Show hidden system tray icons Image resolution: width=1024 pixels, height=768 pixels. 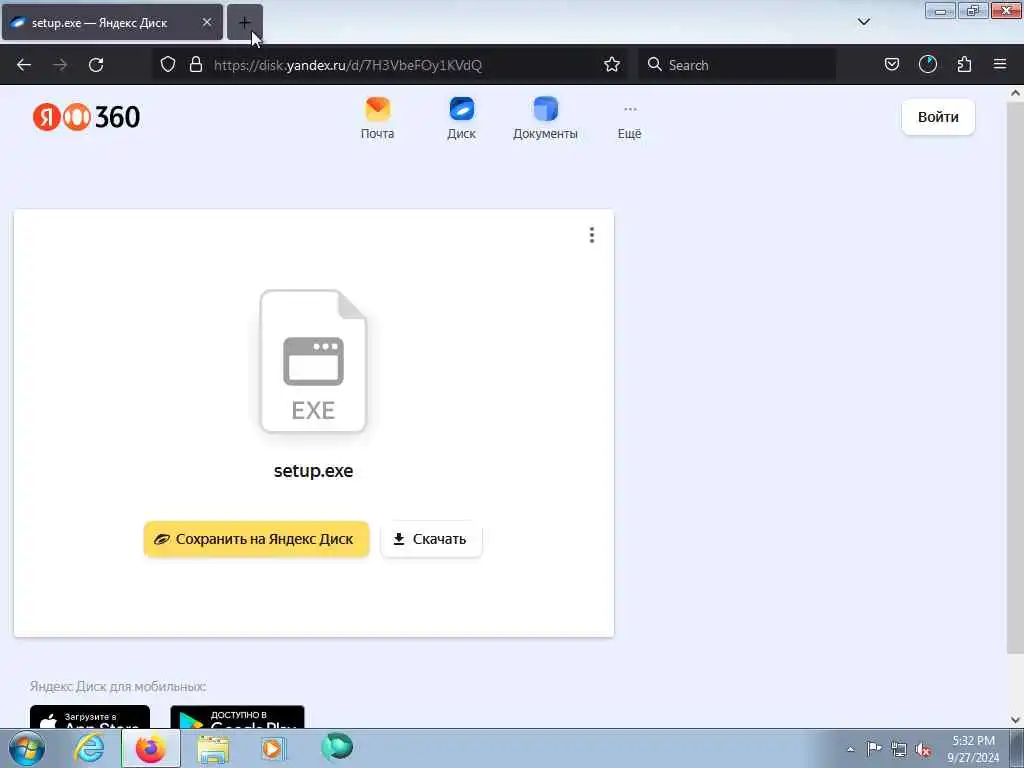click(x=850, y=749)
